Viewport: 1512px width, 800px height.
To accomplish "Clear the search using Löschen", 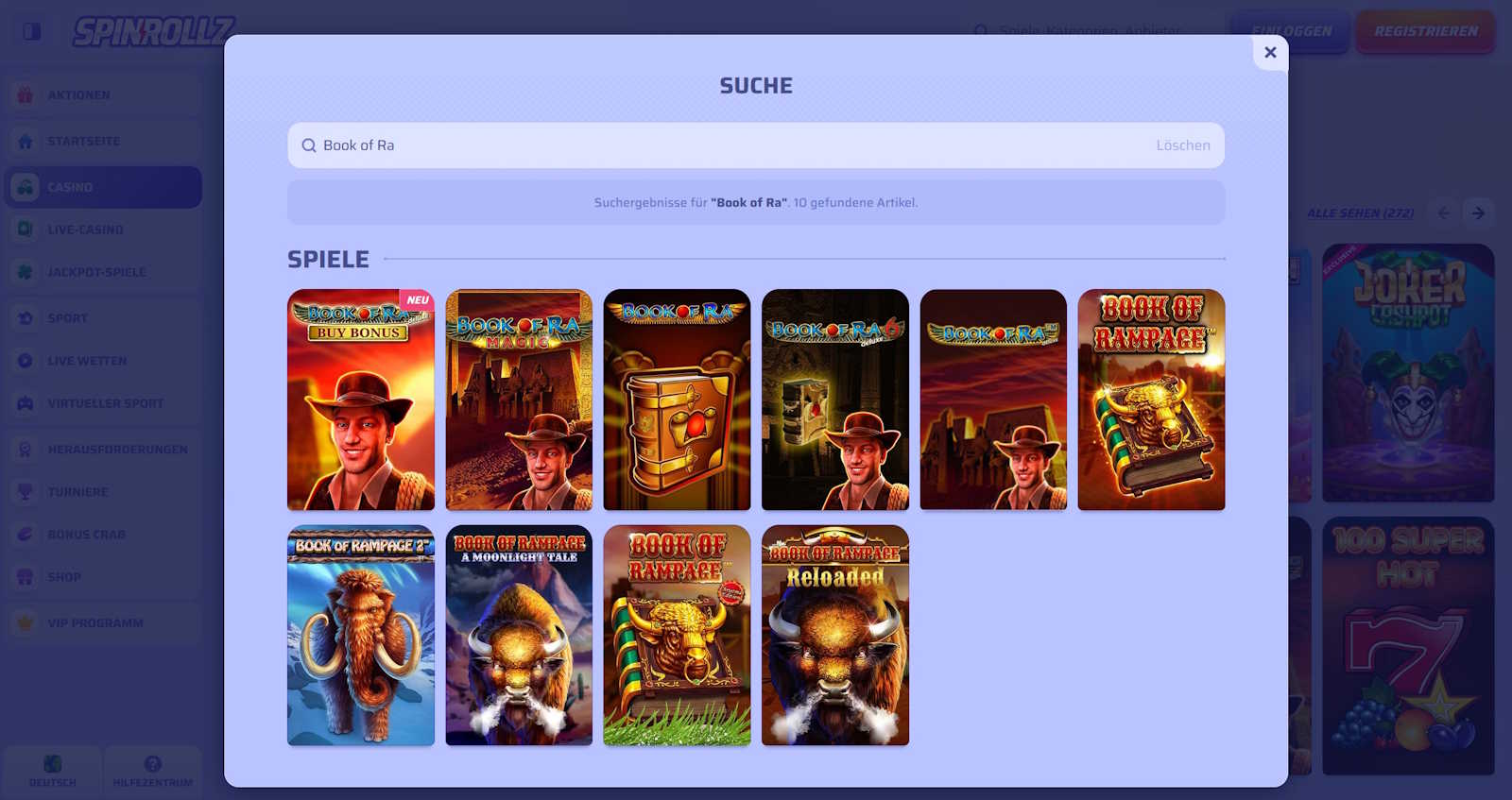I will [x=1182, y=145].
